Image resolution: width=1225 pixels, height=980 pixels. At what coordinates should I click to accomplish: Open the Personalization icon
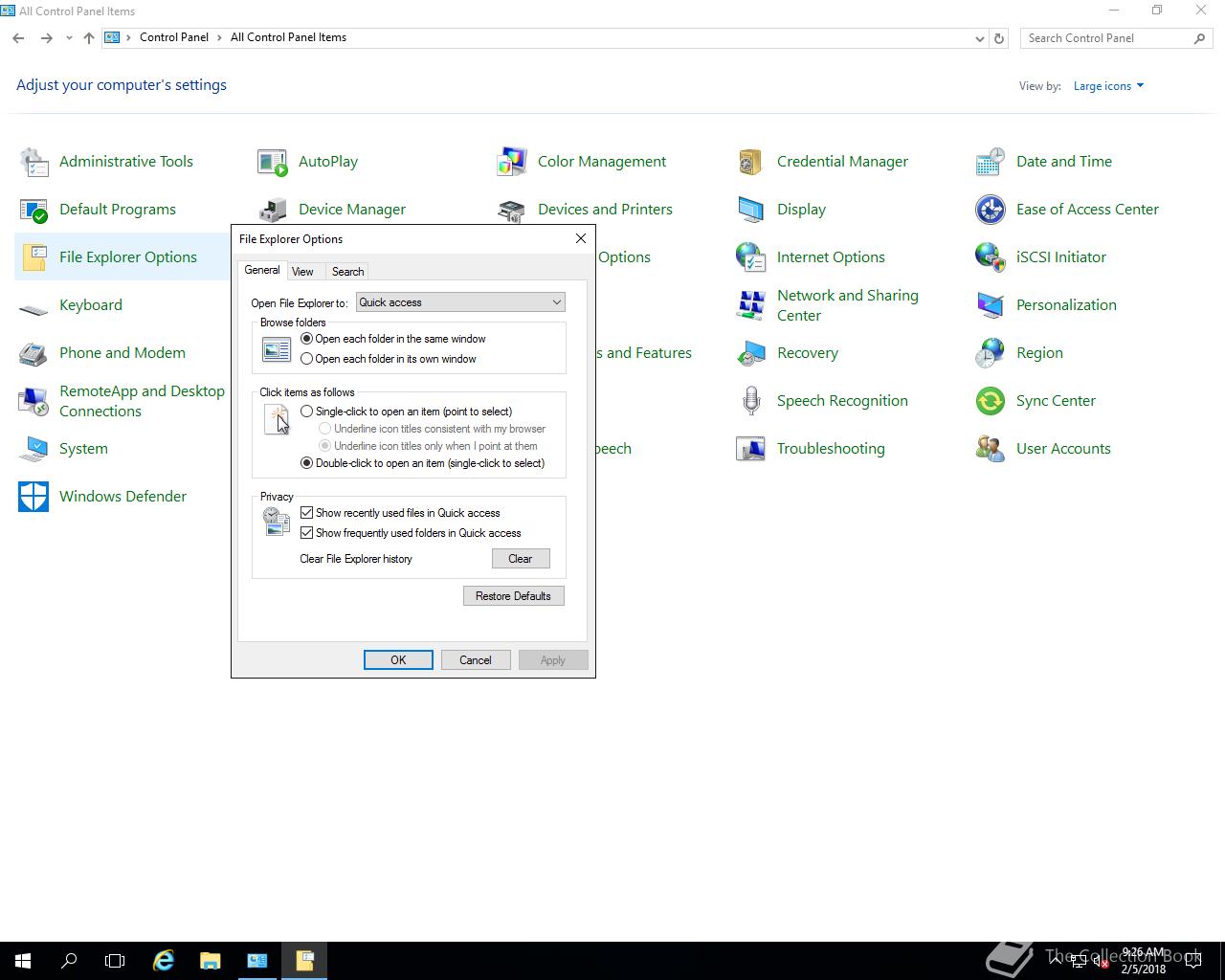pyautogui.click(x=991, y=305)
